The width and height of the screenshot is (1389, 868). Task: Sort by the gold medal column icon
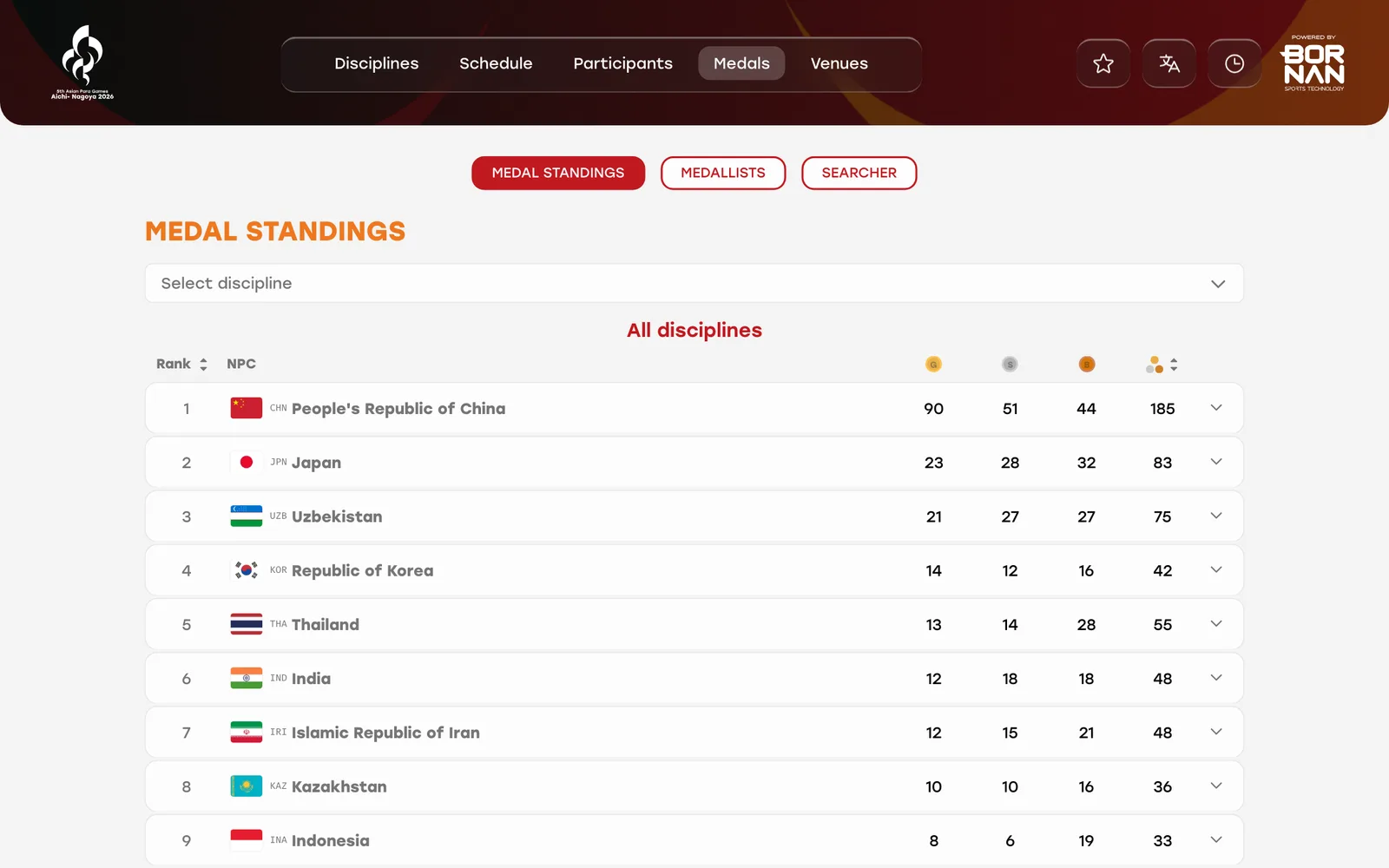933,365
